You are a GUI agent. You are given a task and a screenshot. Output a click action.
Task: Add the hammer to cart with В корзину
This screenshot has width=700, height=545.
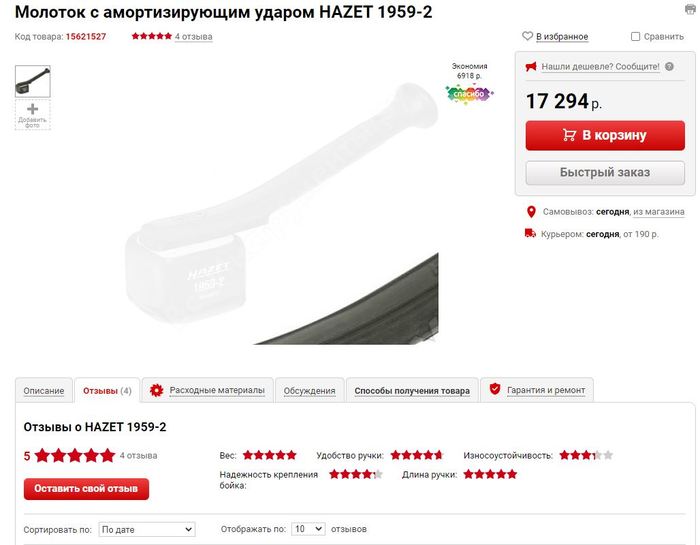(605, 135)
